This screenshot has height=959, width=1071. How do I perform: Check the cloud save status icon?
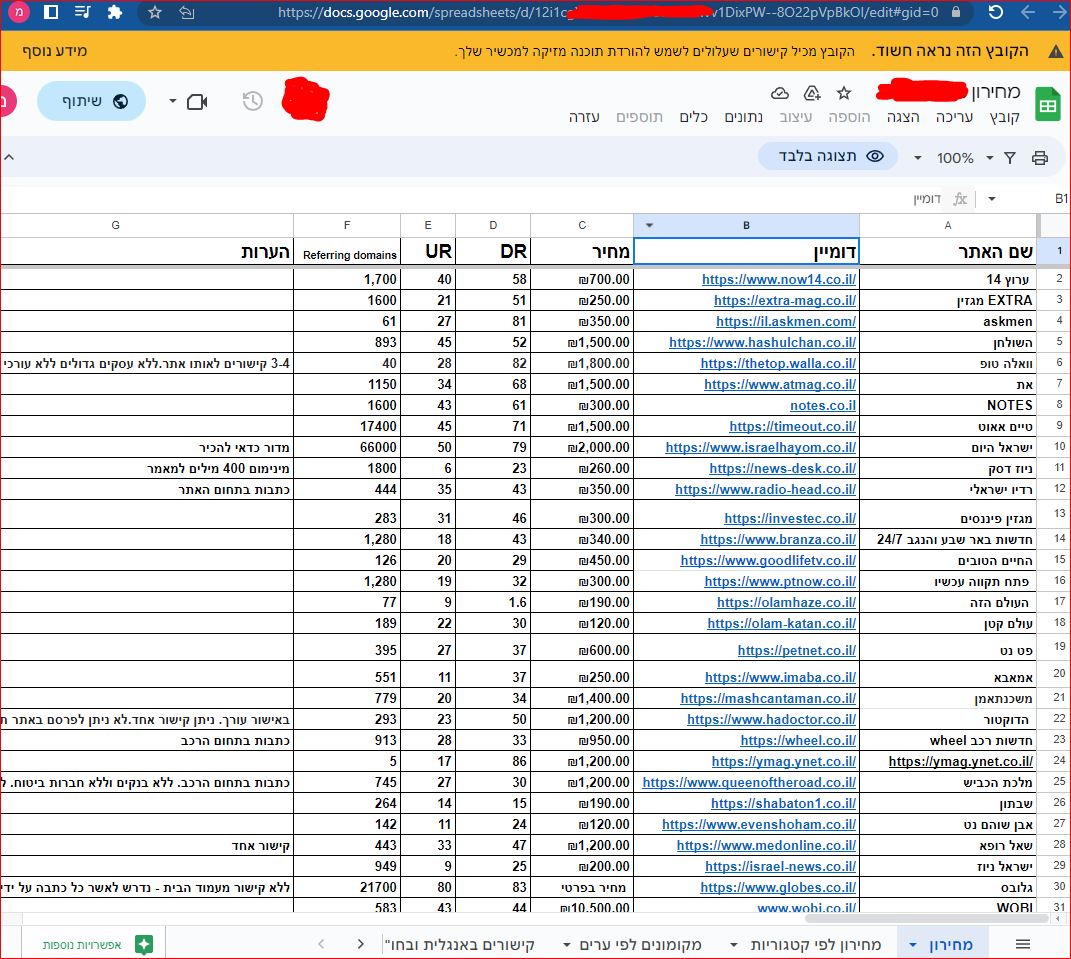[x=779, y=93]
